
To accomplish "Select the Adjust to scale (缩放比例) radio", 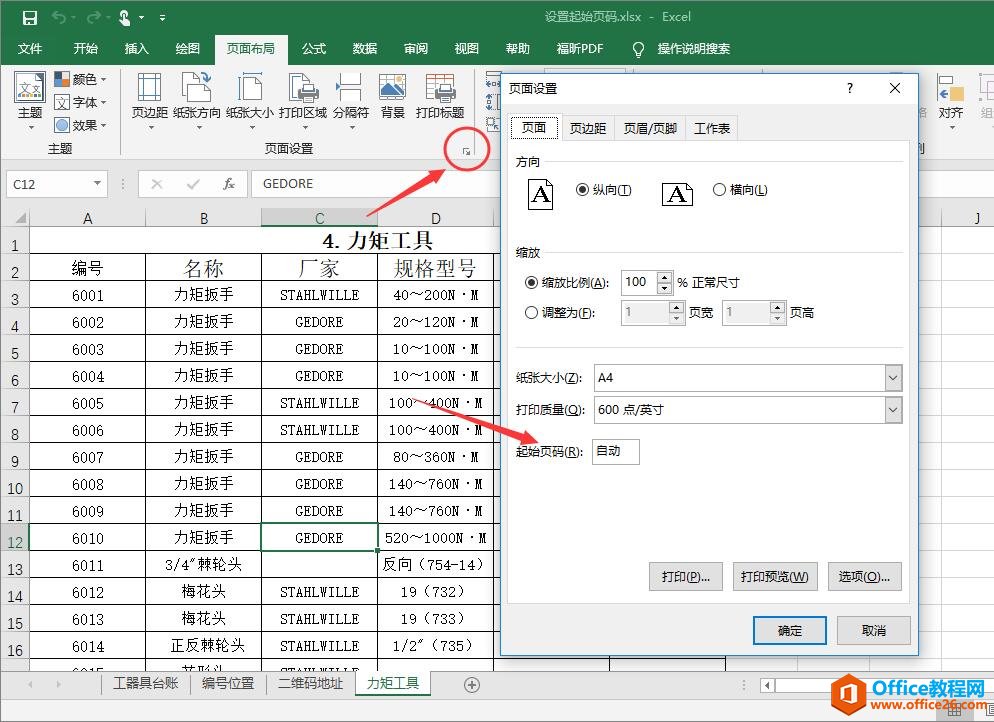I will click(532, 283).
